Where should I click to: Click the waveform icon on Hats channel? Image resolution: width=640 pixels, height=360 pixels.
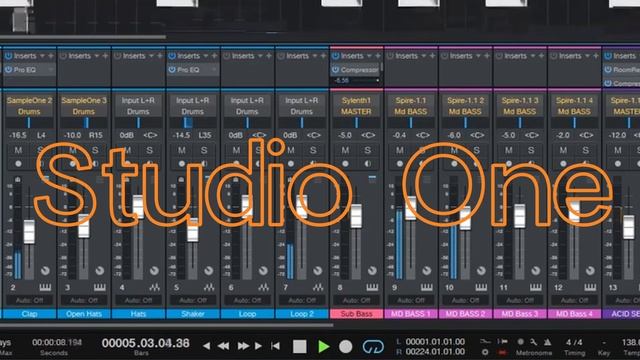(154, 288)
